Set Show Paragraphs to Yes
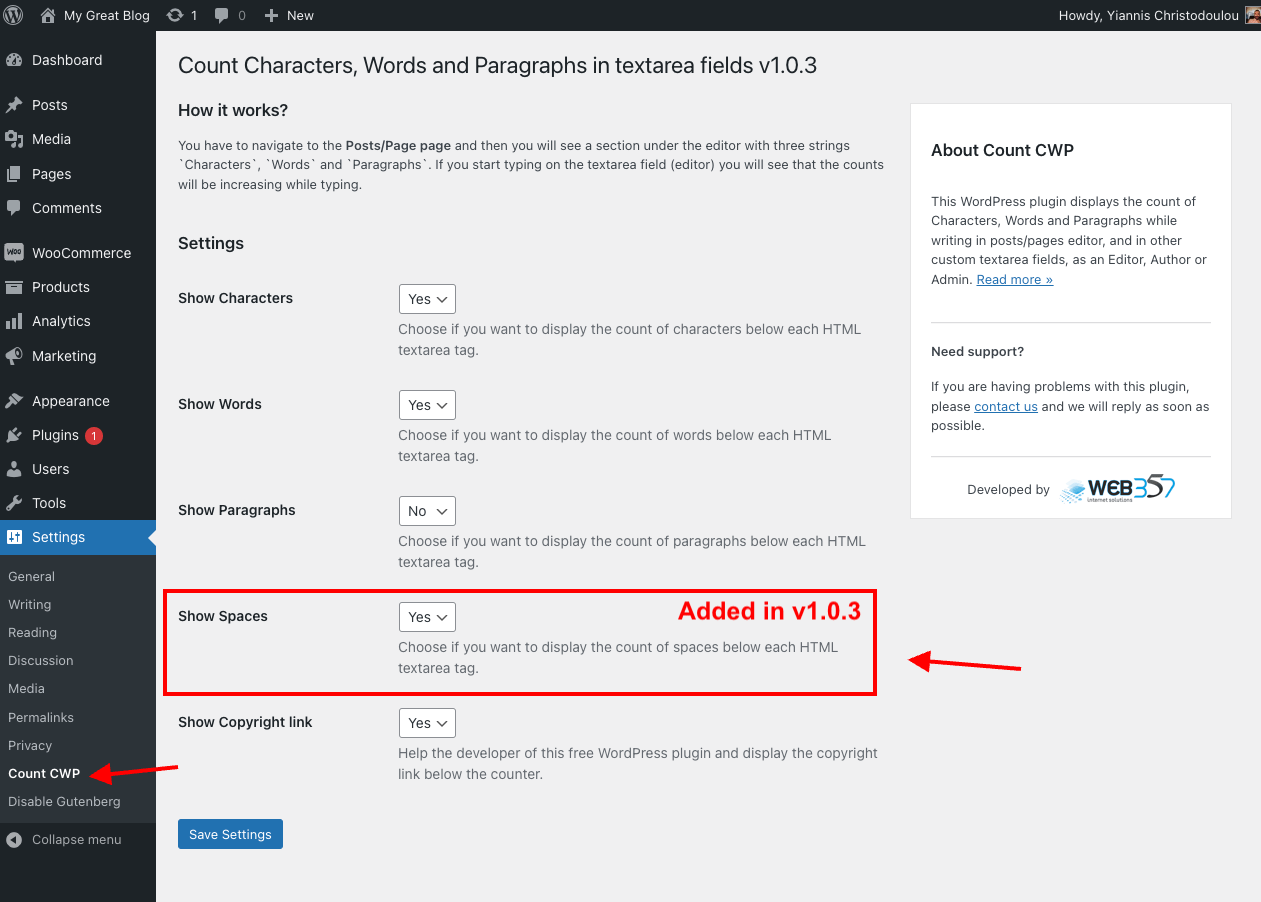This screenshot has width=1261, height=902. [x=427, y=510]
